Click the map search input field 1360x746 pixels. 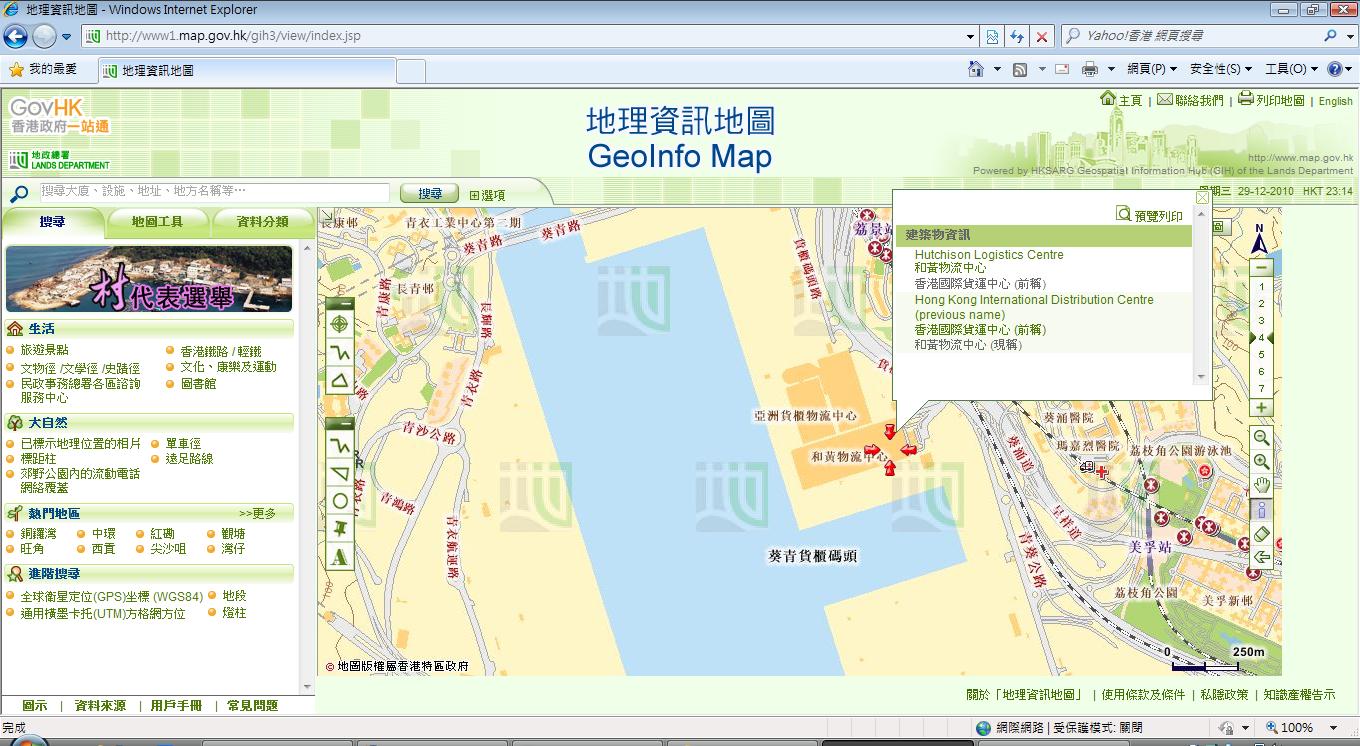tap(214, 192)
